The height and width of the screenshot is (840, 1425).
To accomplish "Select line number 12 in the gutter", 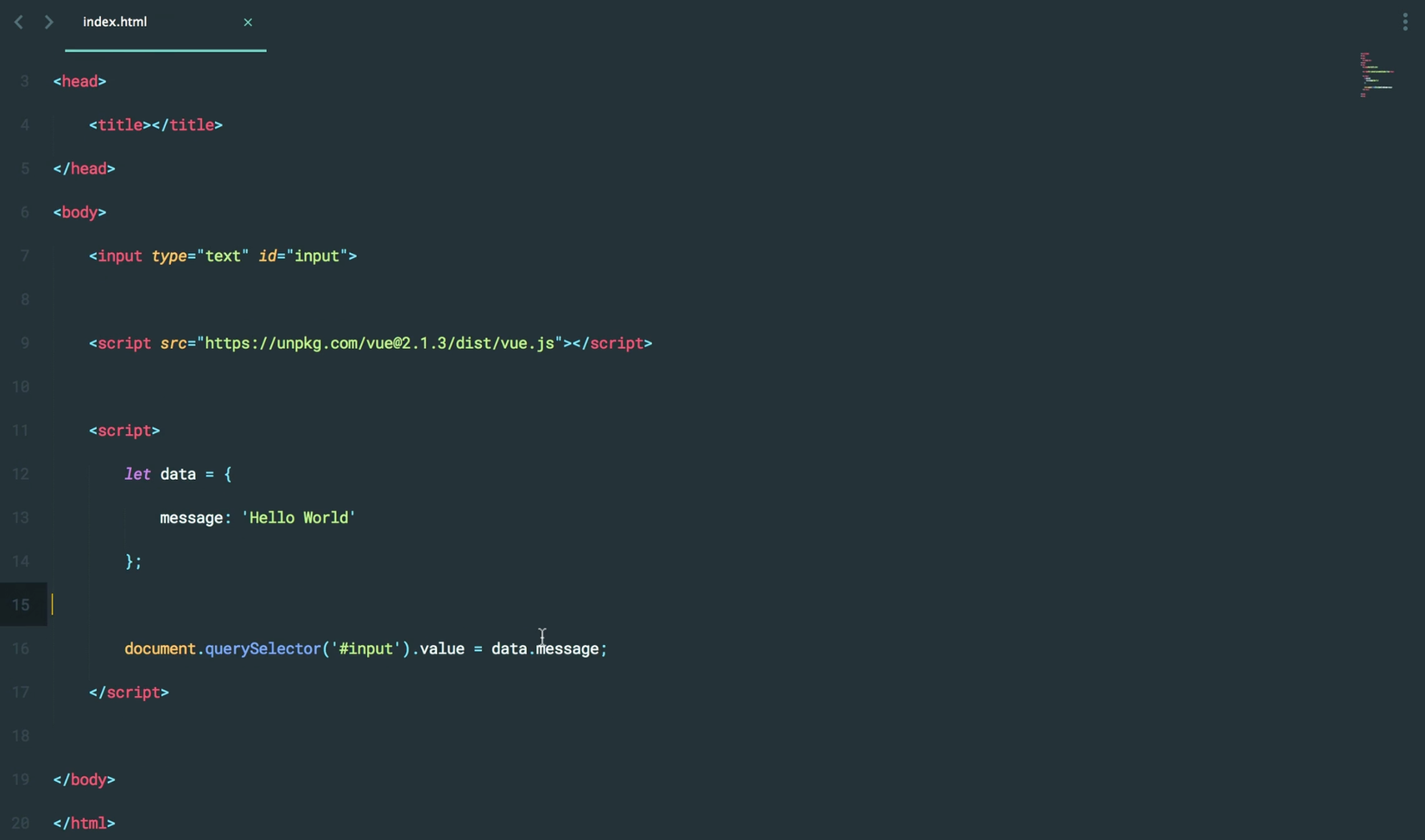I will pos(21,474).
